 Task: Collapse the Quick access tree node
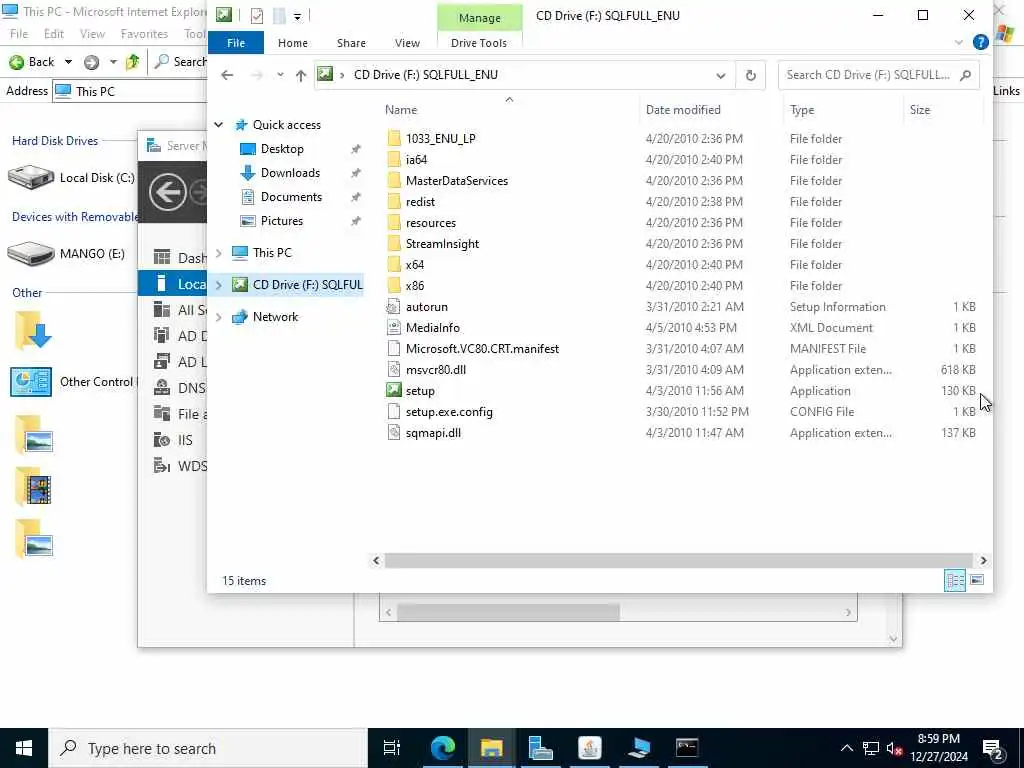tap(219, 125)
